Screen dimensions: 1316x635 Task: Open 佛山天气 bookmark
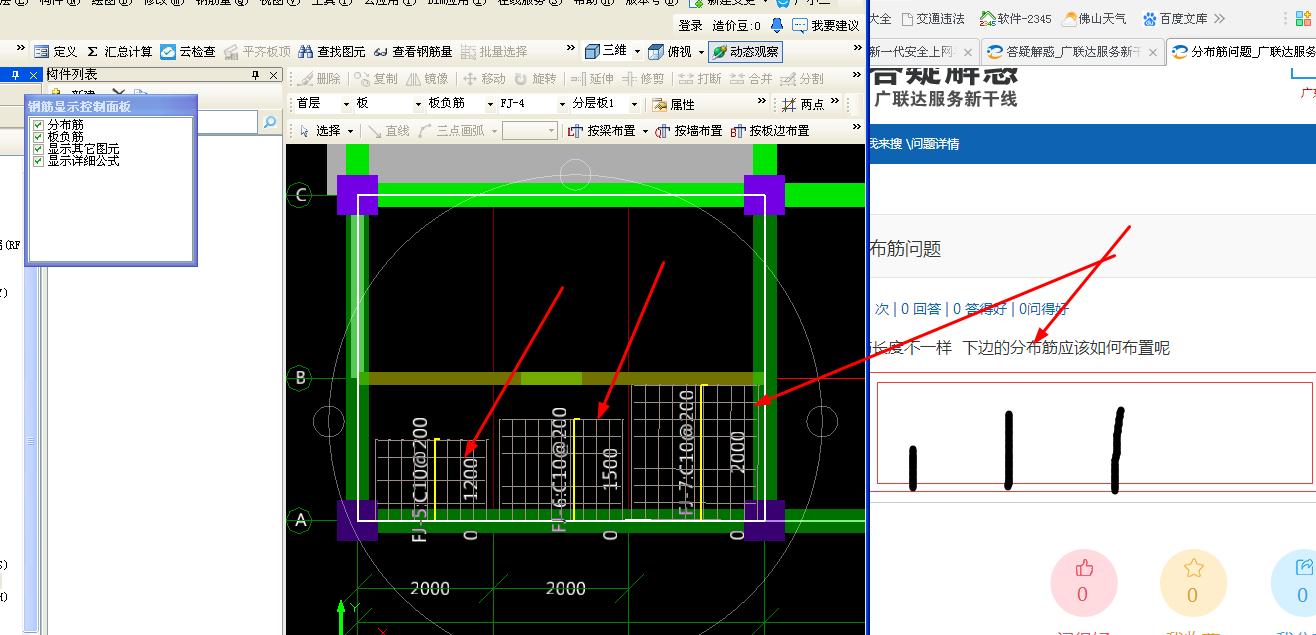coord(1094,19)
